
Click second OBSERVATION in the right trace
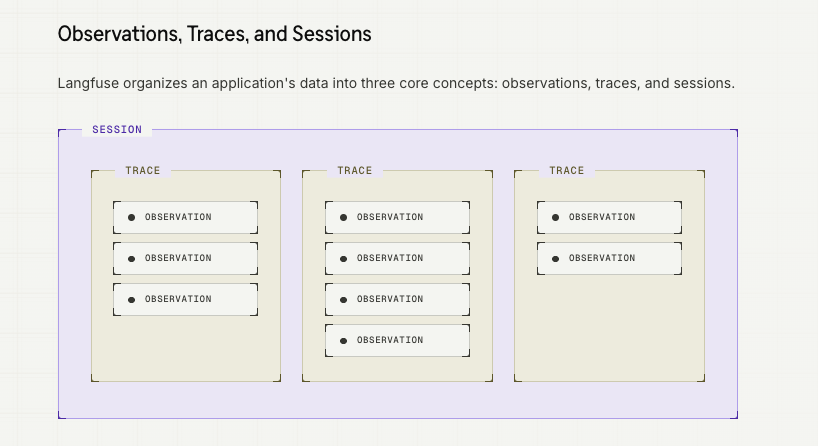(x=609, y=258)
